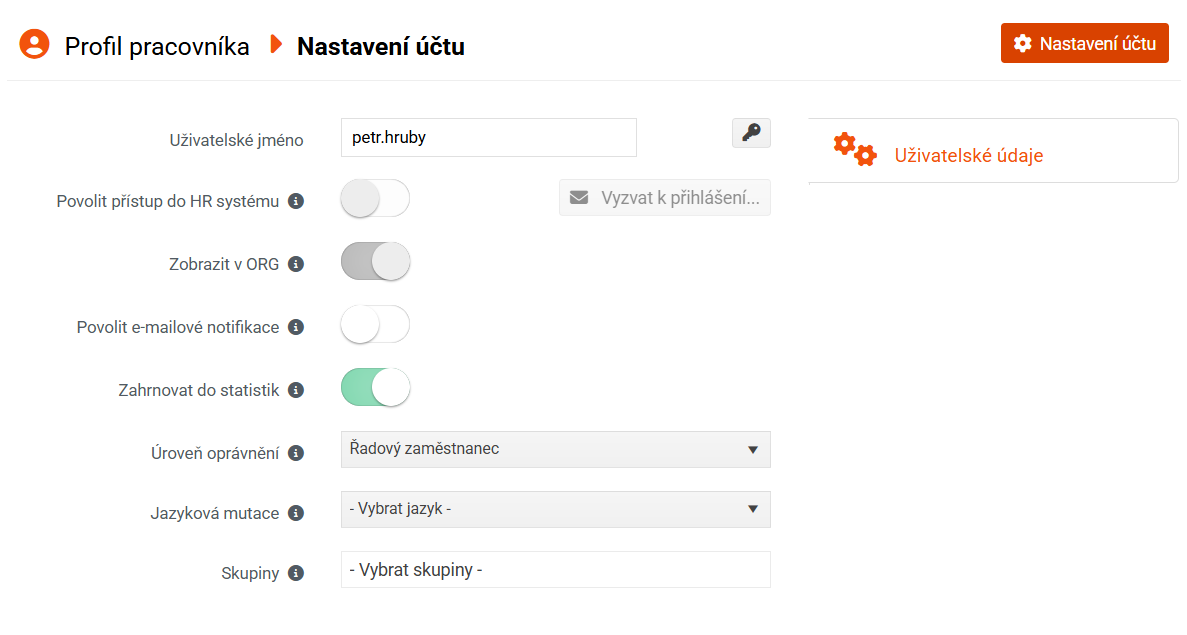Turn on e-mail notifications switch

375,325
